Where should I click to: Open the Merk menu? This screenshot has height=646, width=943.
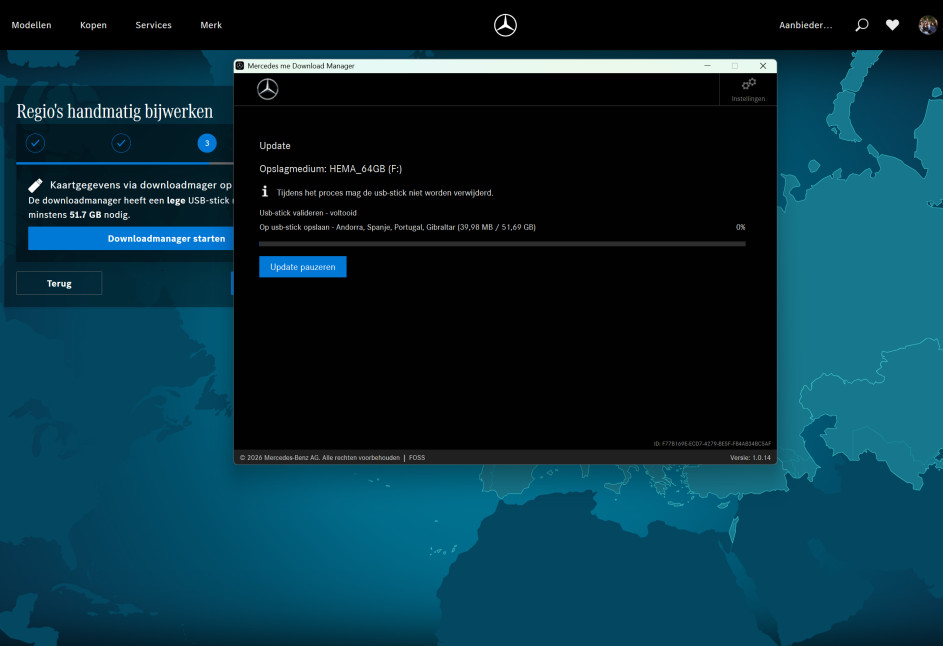coord(211,25)
